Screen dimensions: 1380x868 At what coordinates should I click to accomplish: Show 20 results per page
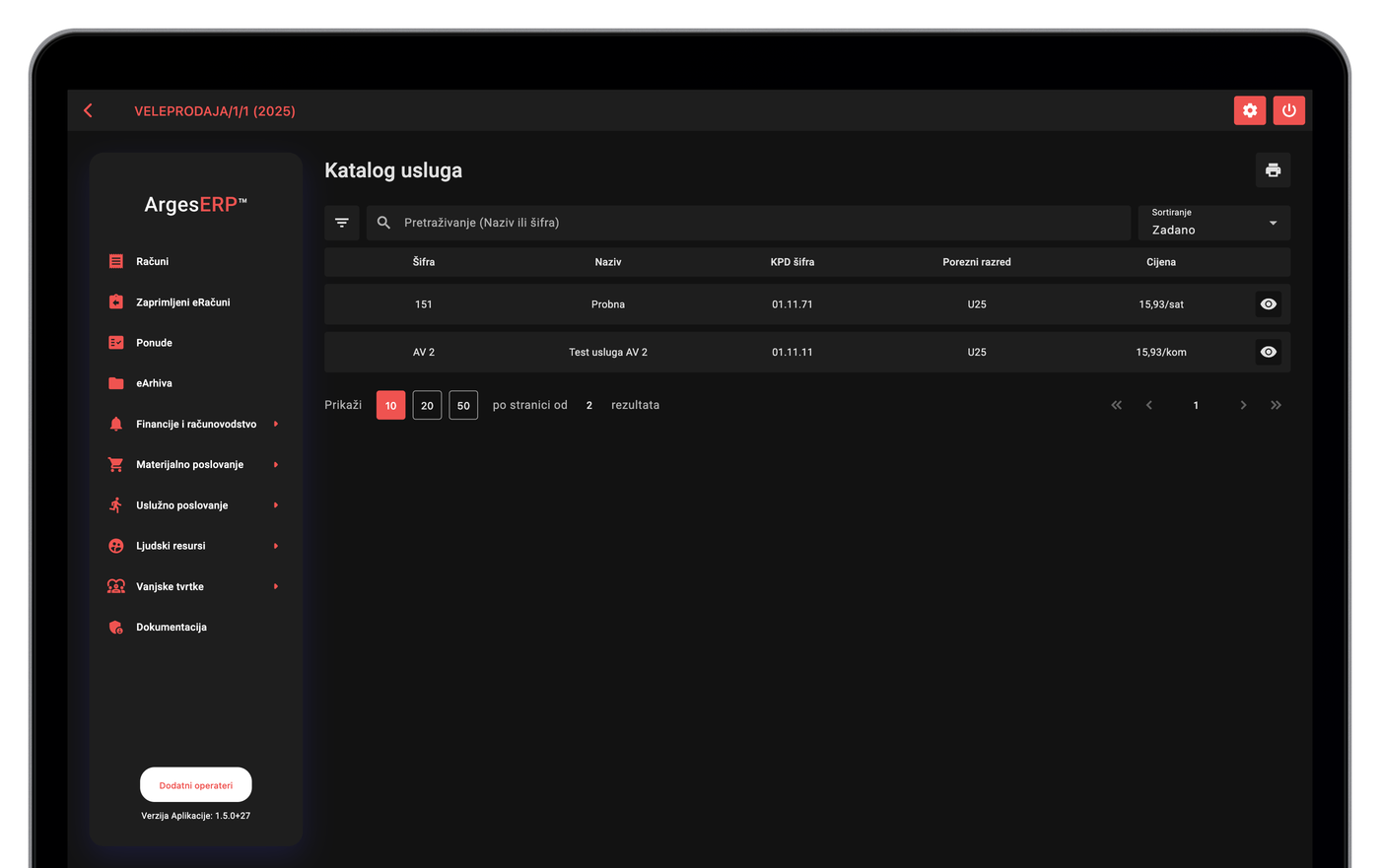427,405
